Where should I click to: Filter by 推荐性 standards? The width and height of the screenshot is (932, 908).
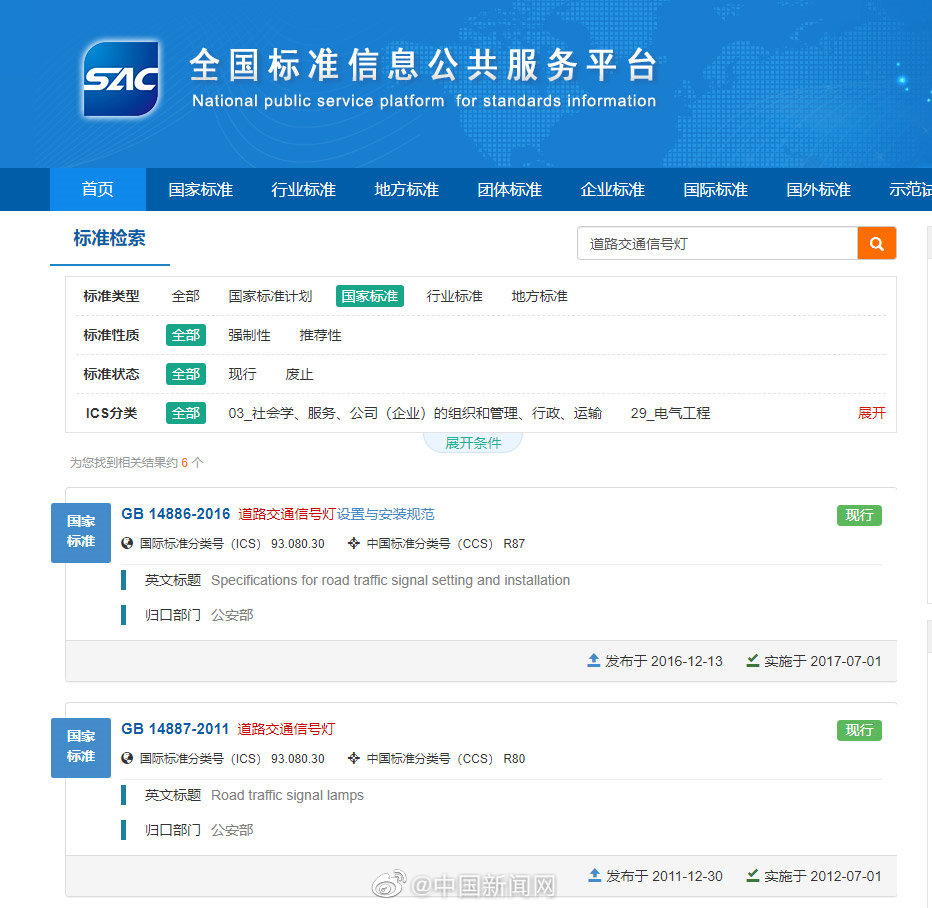[x=320, y=335]
